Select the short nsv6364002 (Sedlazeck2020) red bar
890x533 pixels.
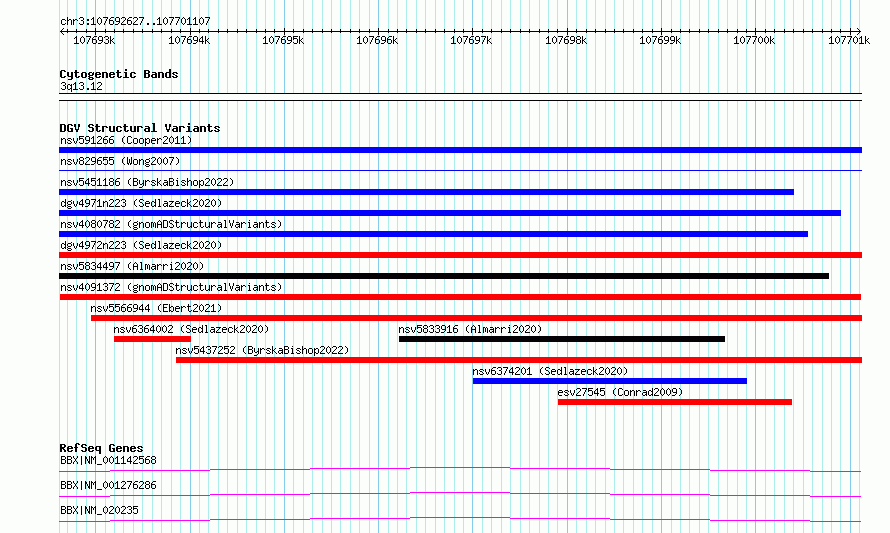(152, 339)
